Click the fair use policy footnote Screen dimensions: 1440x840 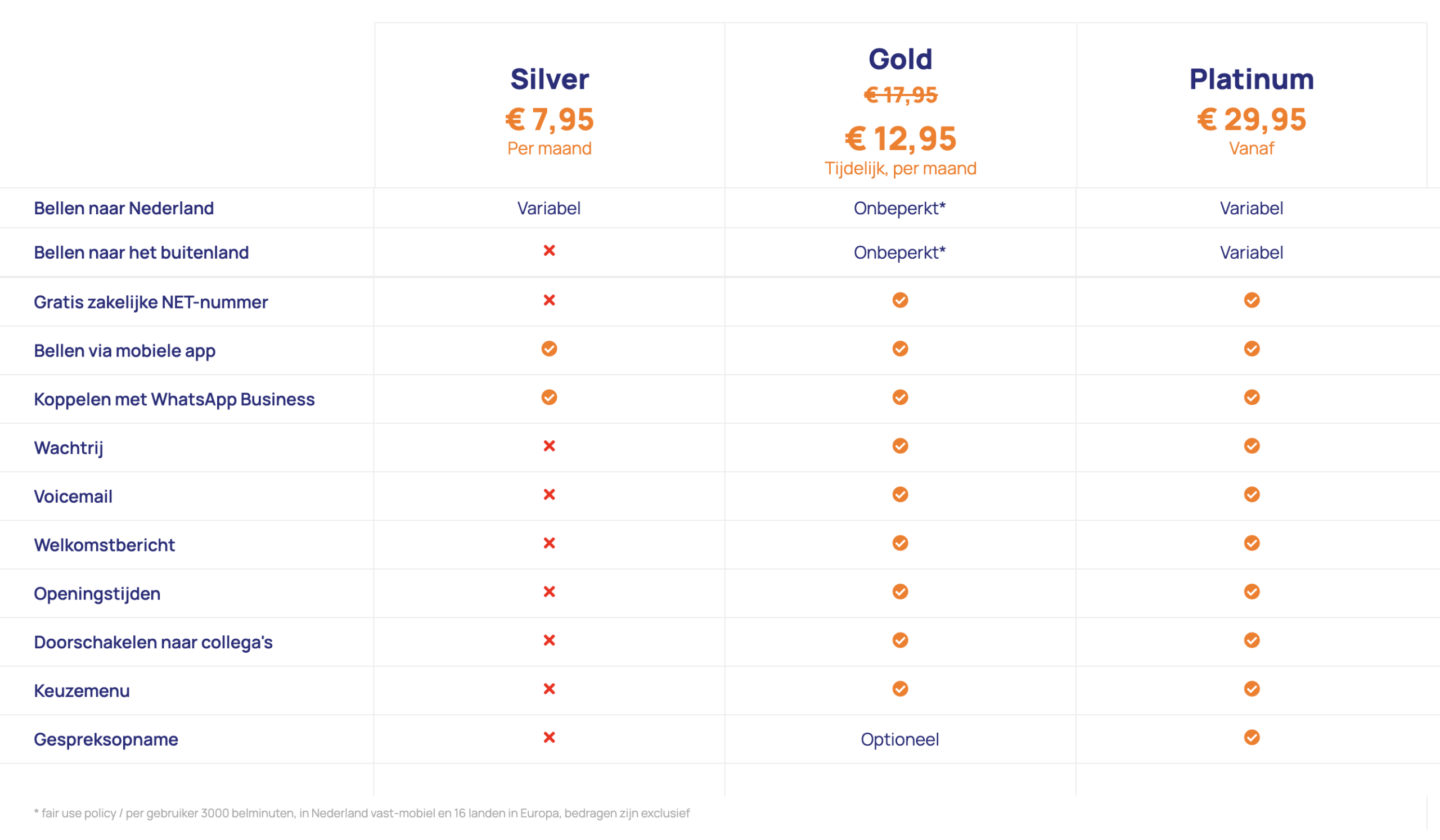pyautogui.click(x=361, y=813)
